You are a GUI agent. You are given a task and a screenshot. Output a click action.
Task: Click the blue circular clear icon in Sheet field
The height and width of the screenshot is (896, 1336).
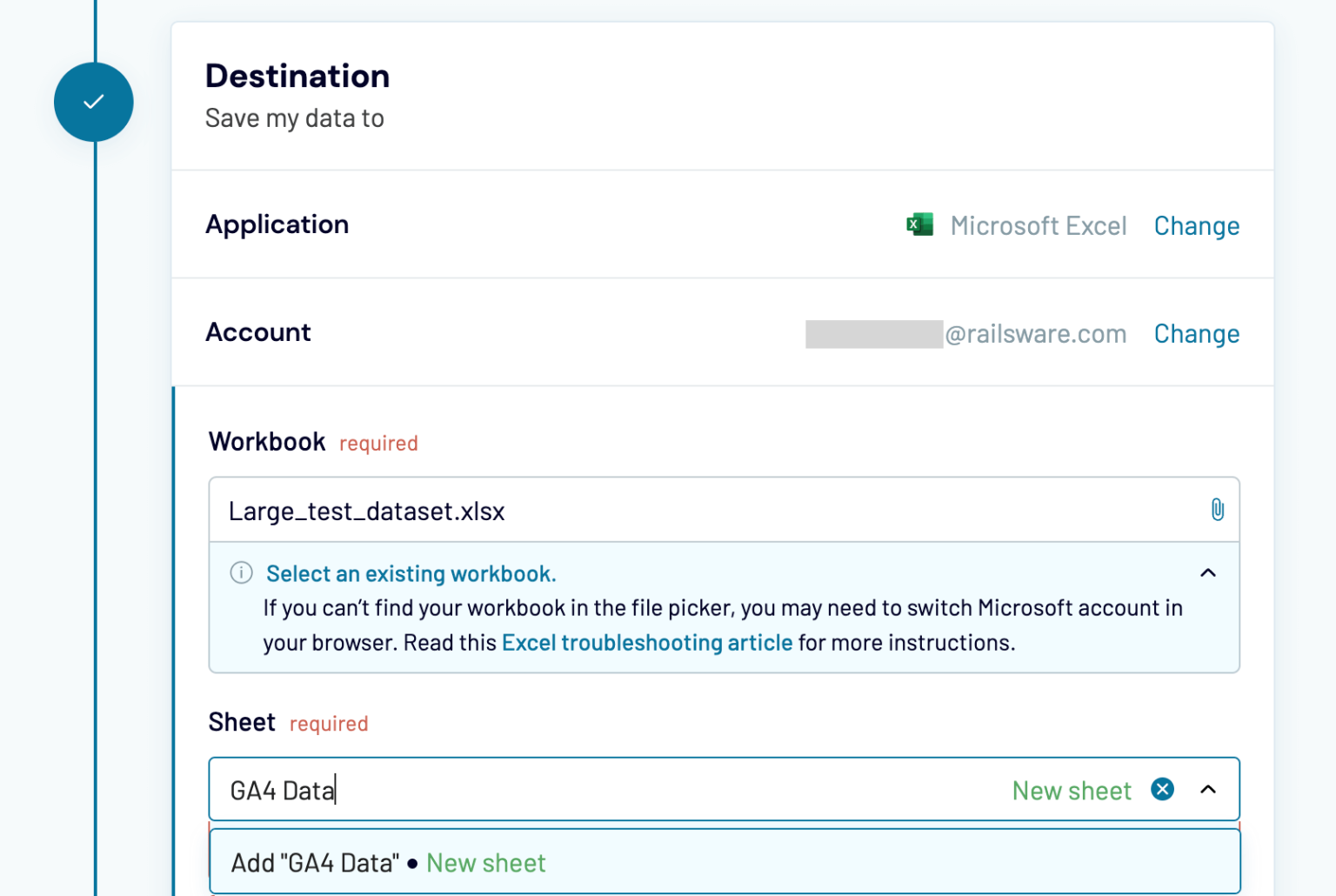click(1163, 789)
